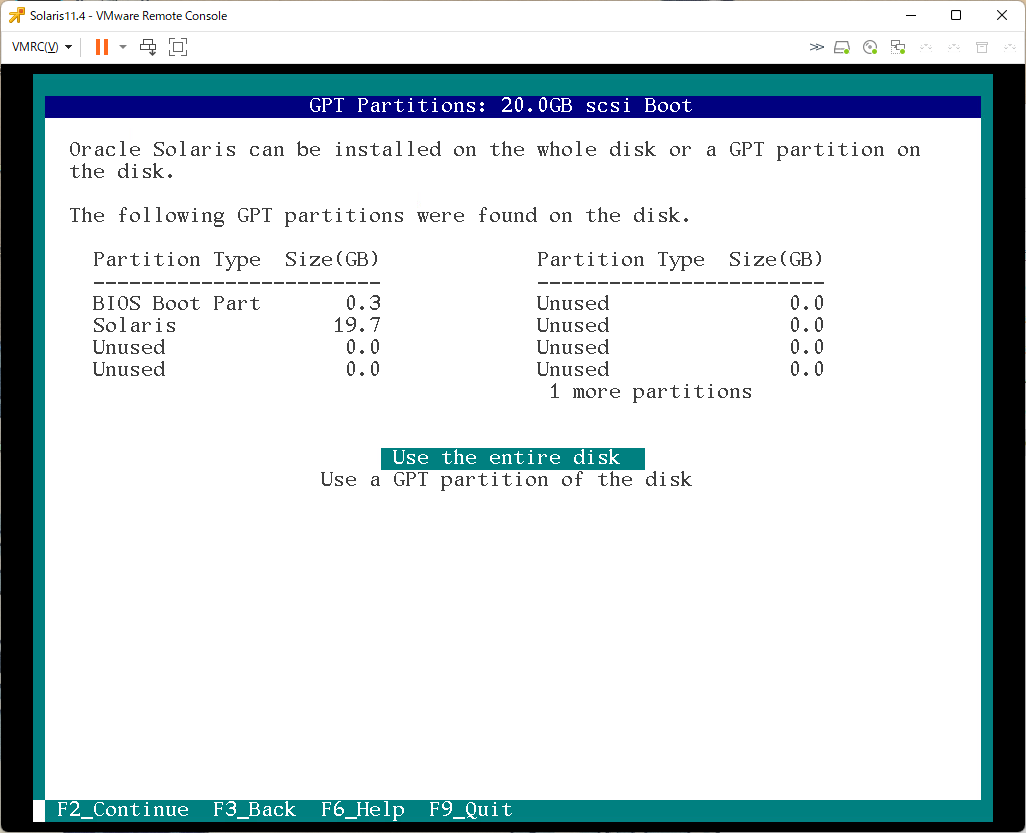Expand the device toolbar chevrons
1026x833 pixels.
pos(816,47)
